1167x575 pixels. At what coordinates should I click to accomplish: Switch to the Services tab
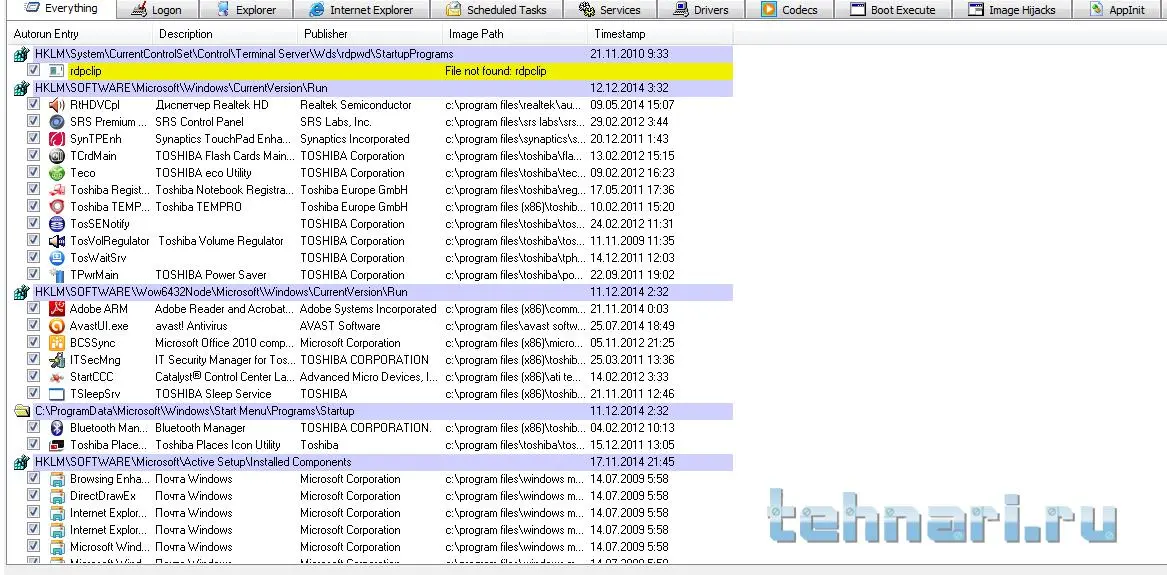click(610, 10)
